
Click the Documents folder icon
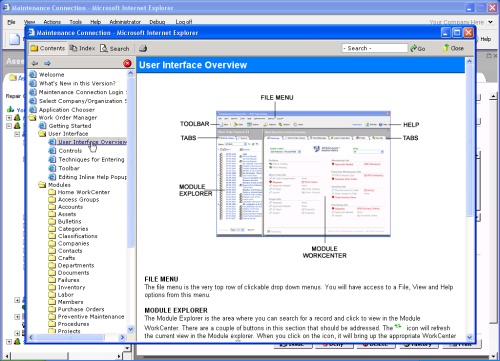[x=52, y=273]
